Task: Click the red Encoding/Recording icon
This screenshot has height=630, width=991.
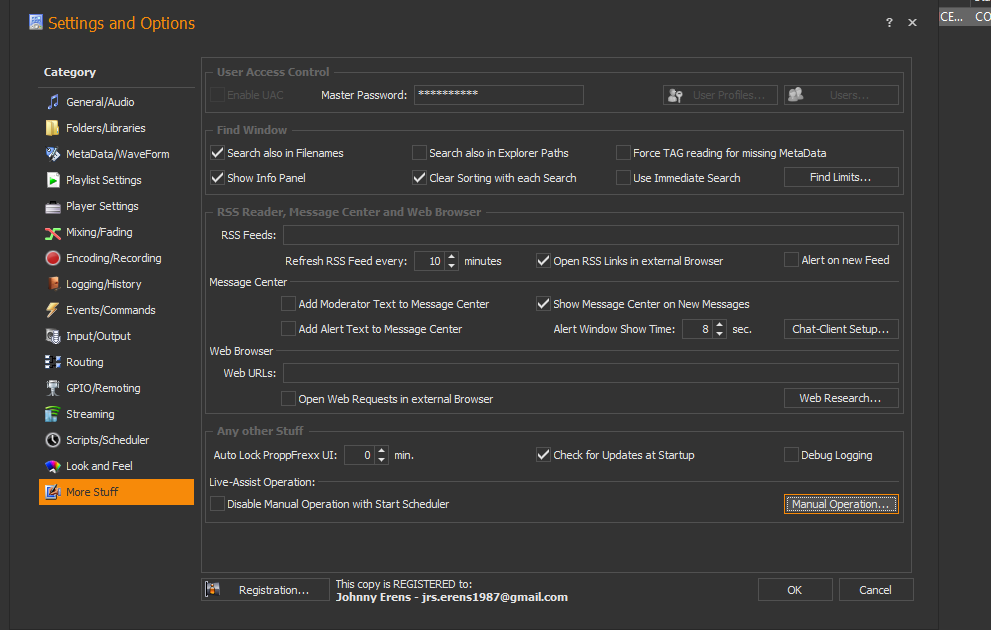Action: (x=53, y=258)
